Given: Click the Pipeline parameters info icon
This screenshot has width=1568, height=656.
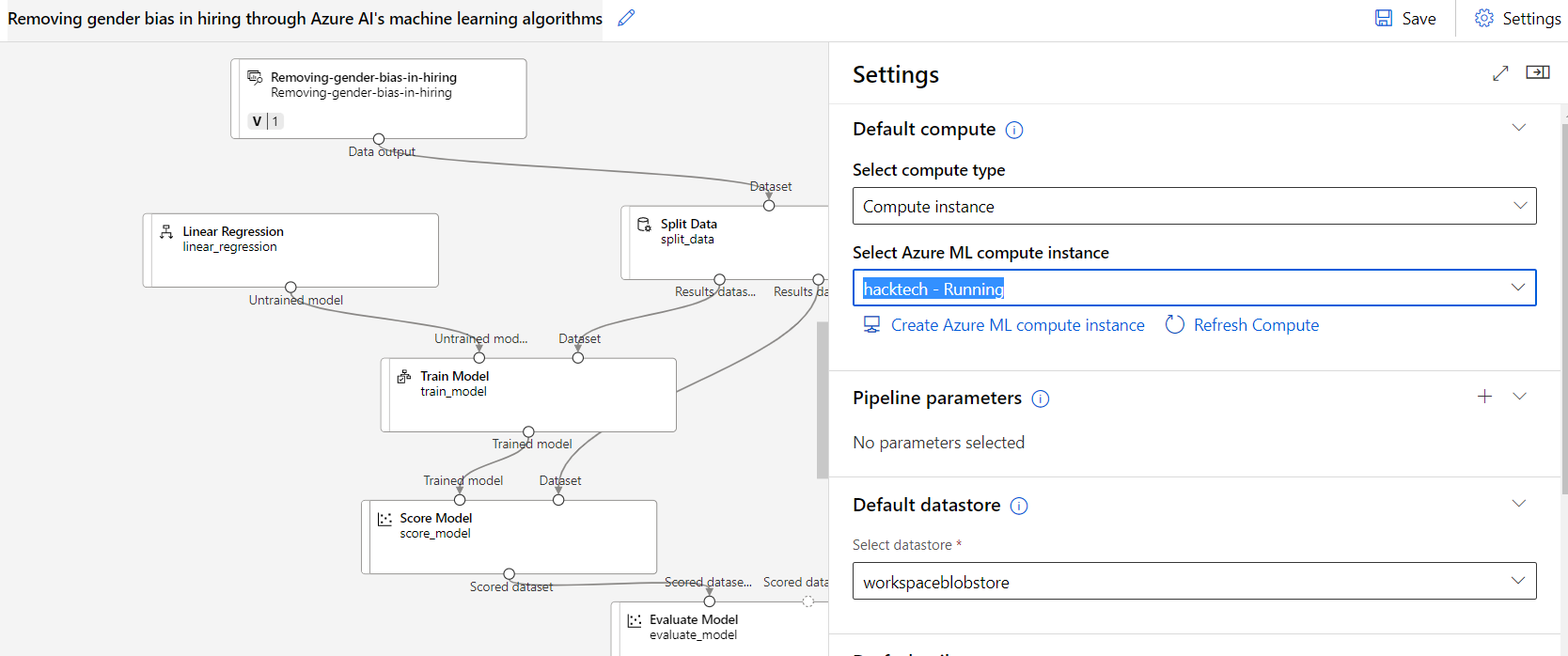Looking at the screenshot, I should 1041,399.
